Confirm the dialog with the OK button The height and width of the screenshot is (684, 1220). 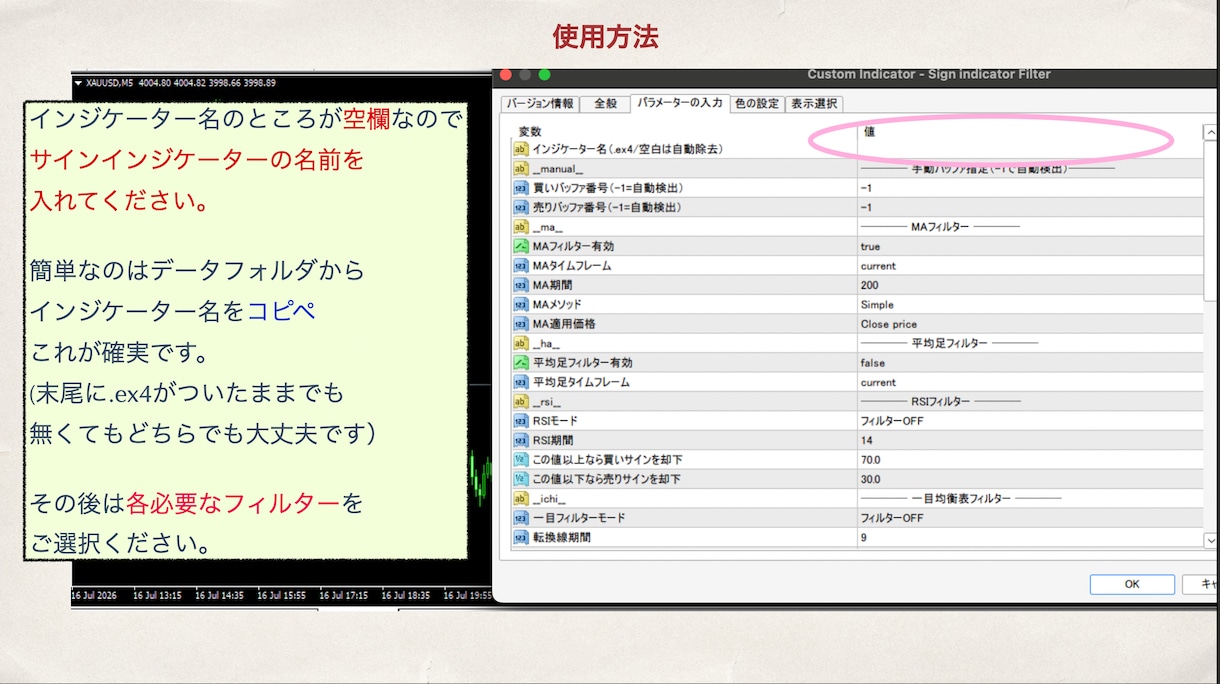point(1132,584)
